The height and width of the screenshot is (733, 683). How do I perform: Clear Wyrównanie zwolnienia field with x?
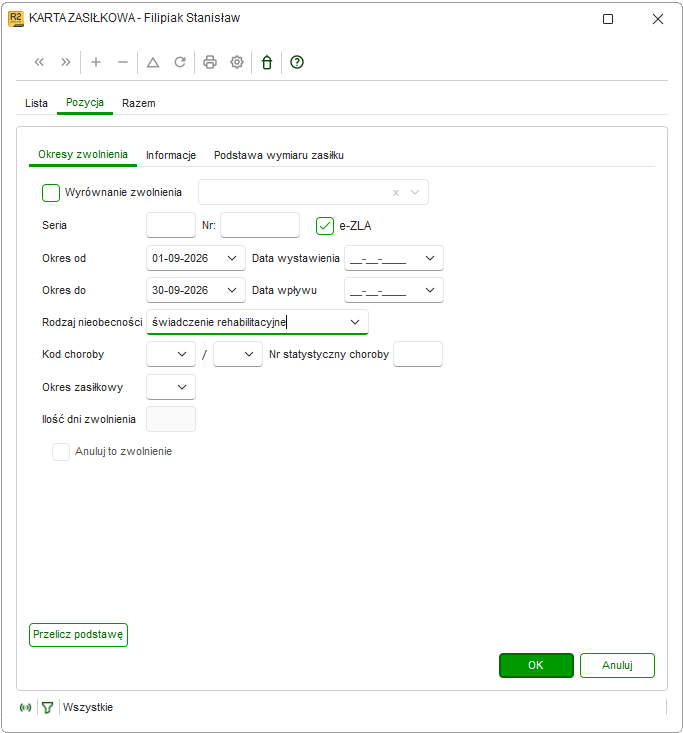pos(396,193)
